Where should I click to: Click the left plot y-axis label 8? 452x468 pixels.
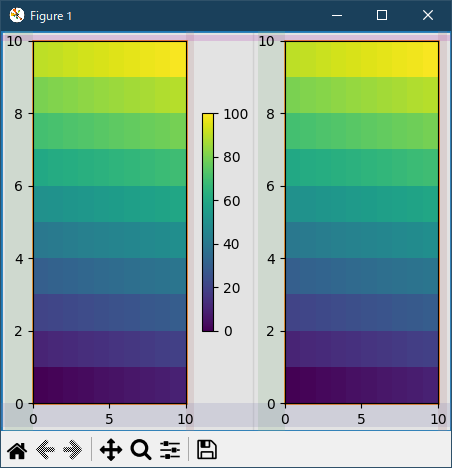point(18,114)
